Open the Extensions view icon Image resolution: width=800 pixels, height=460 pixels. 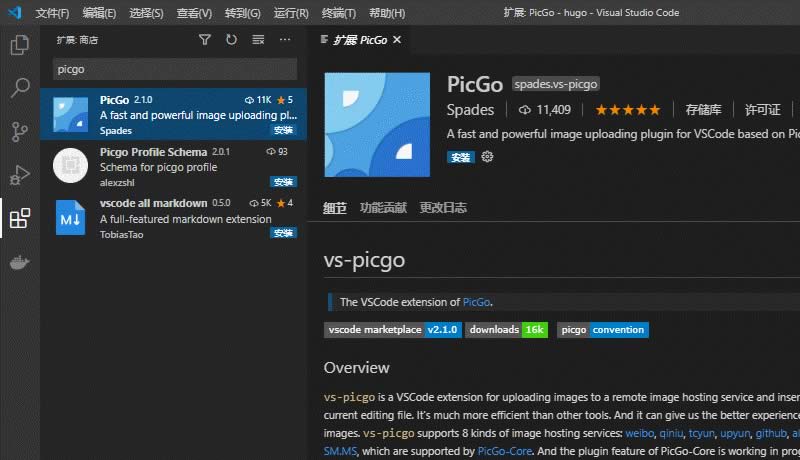pyautogui.click(x=20, y=218)
